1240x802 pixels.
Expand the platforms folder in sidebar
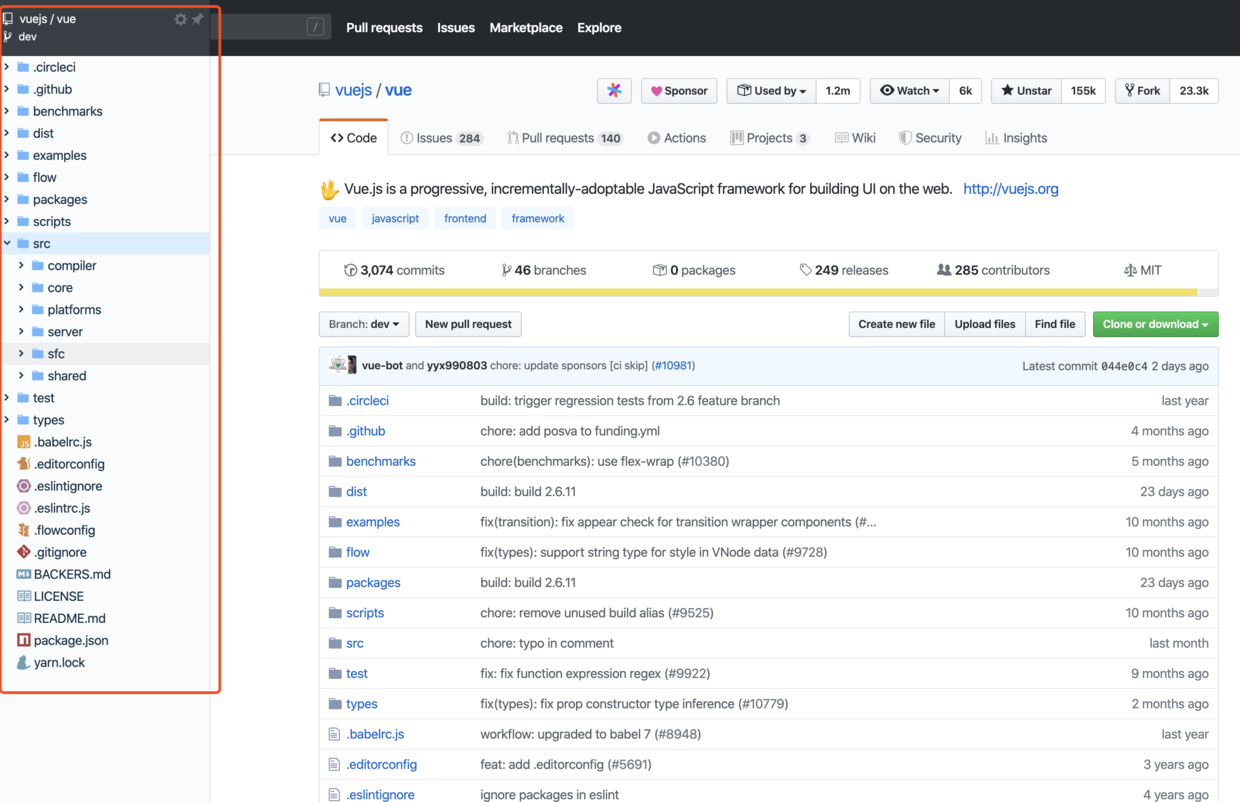(22, 309)
